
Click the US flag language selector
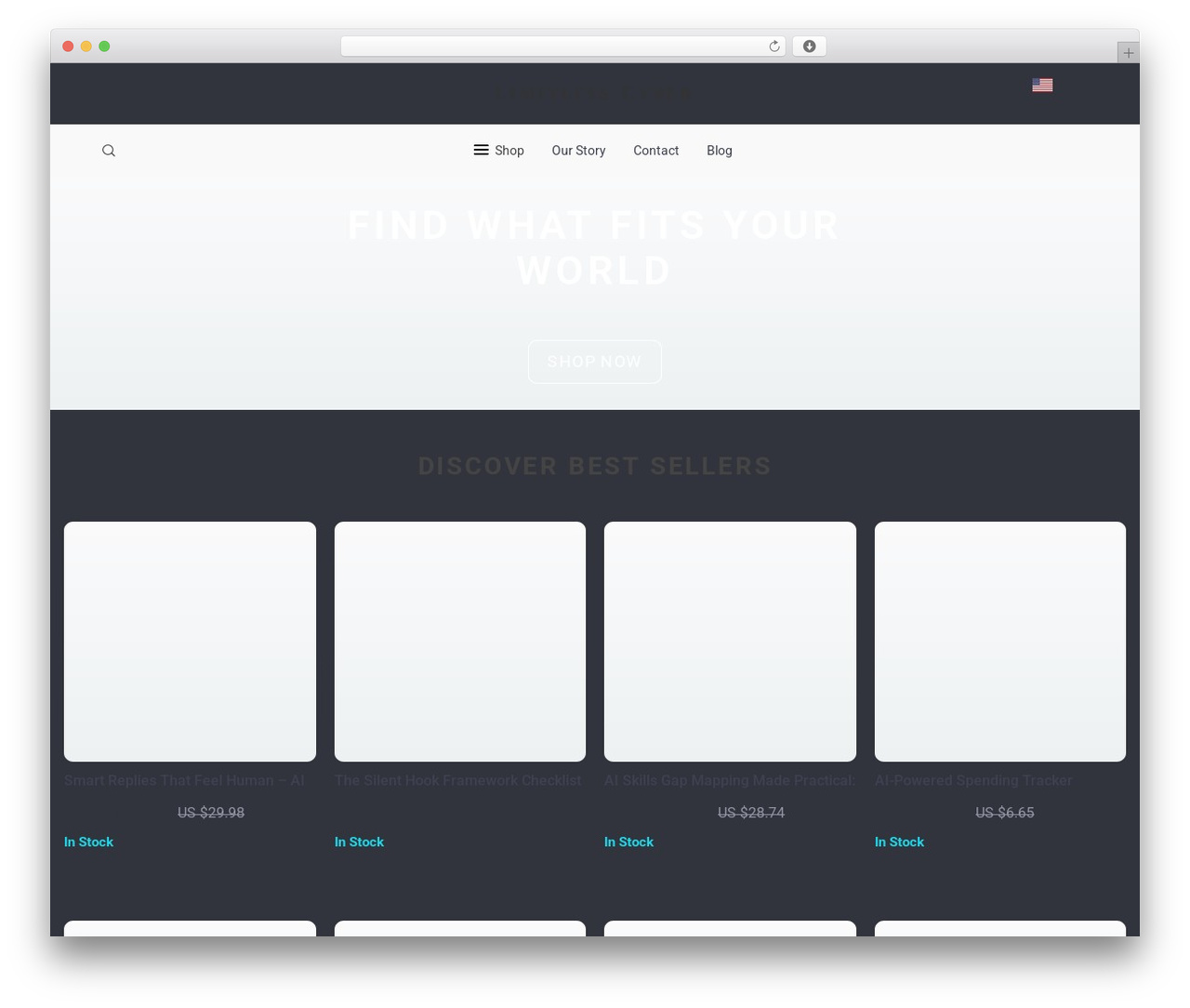tap(1042, 85)
